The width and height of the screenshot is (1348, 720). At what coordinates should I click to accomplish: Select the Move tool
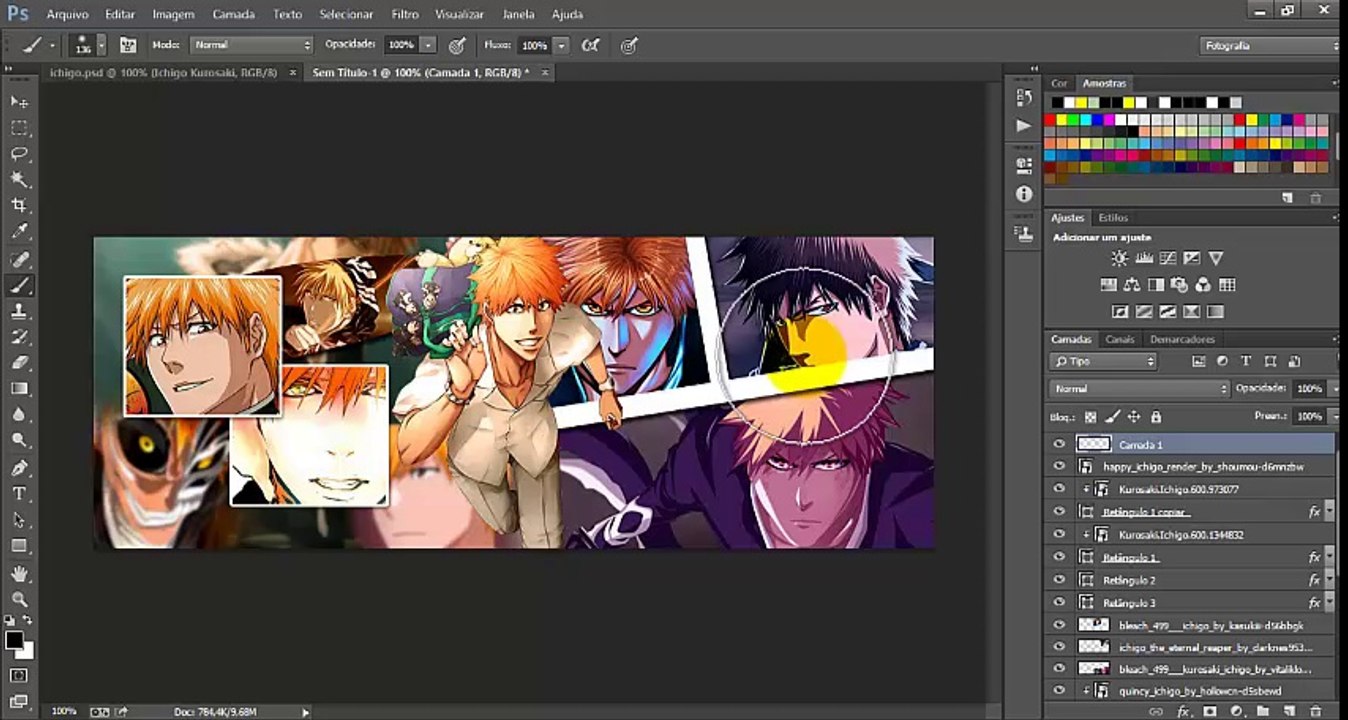pyautogui.click(x=19, y=102)
